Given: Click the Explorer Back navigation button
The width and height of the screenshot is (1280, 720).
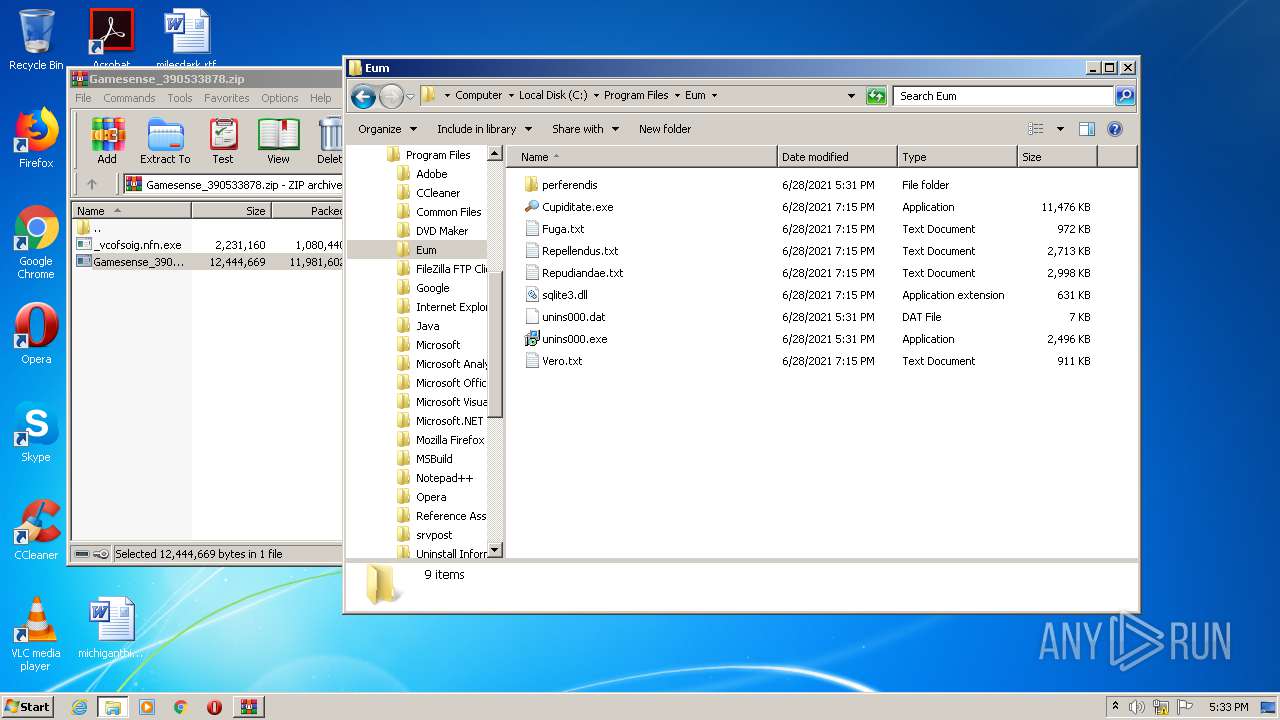Looking at the screenshot, I should tap(364, 96).
